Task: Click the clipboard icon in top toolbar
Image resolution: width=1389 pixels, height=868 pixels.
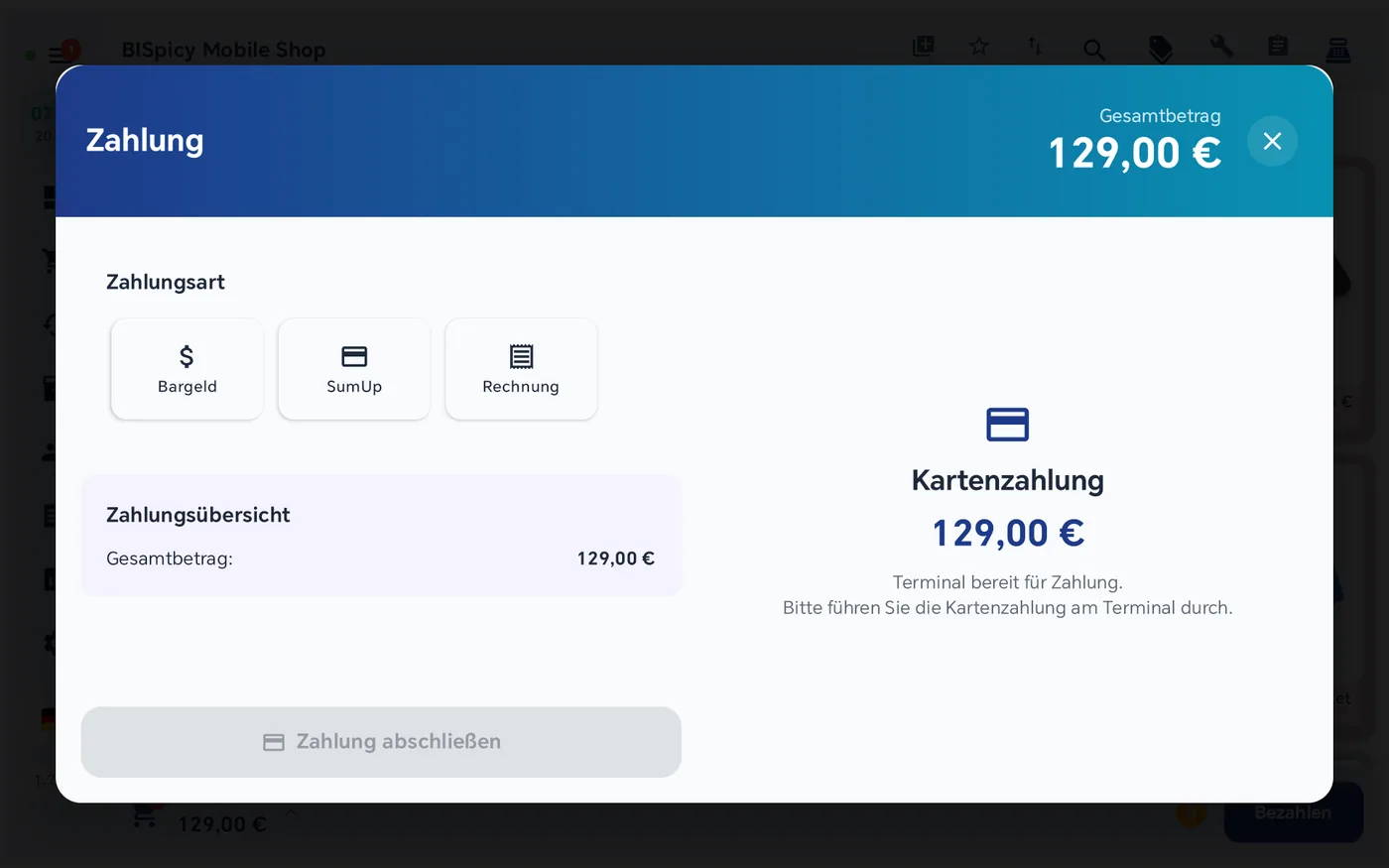Action: click(1278, 47)
